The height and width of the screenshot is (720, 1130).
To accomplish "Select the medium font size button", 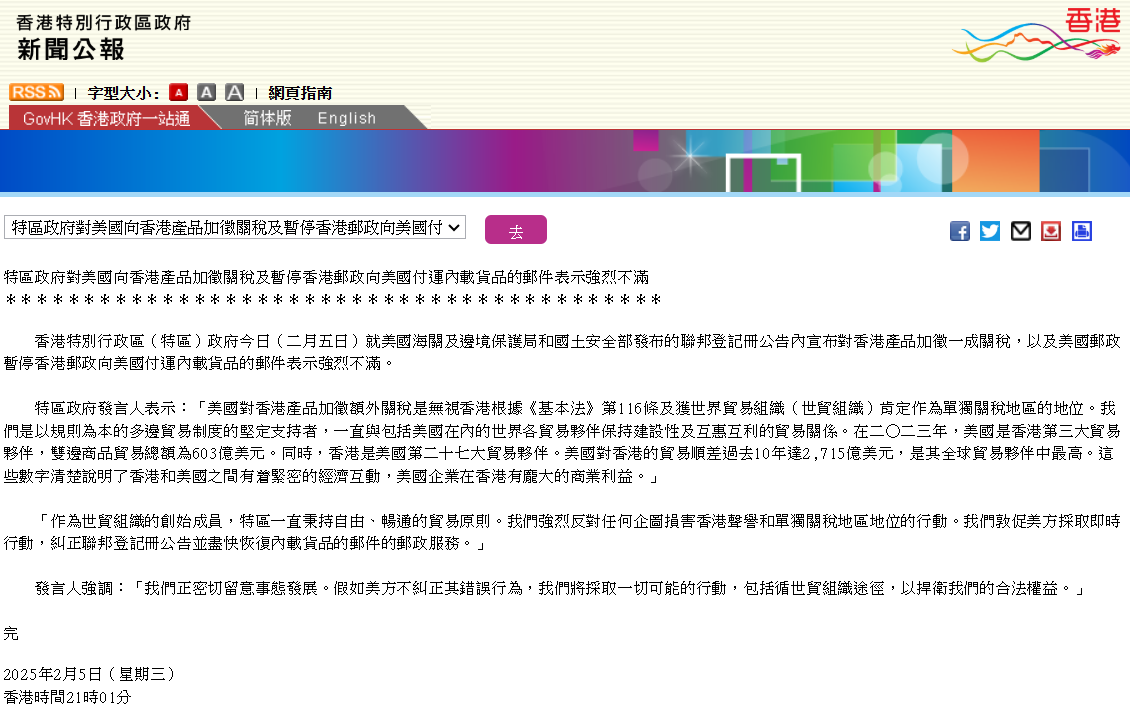I will coord(206,92).
